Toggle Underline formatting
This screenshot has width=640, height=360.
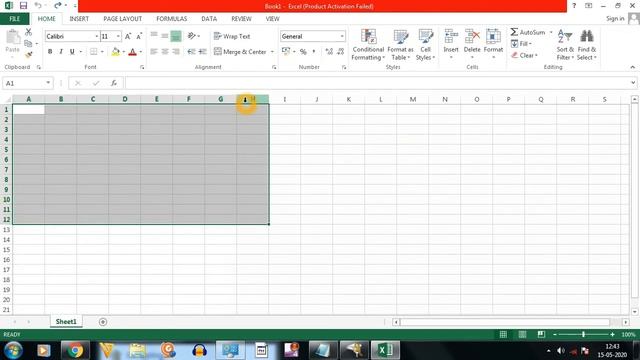[72, 51]
